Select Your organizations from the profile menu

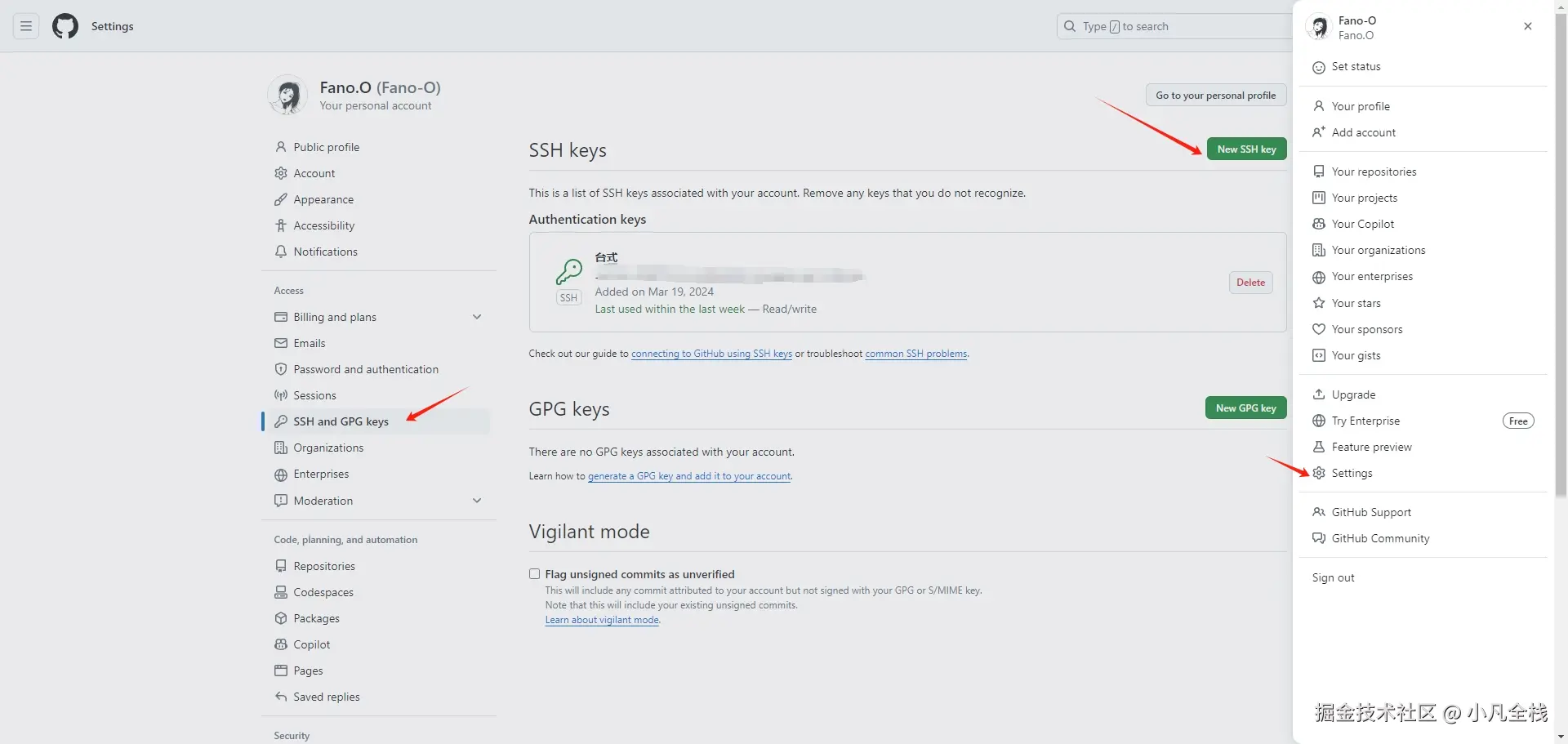click(1378, 250)
